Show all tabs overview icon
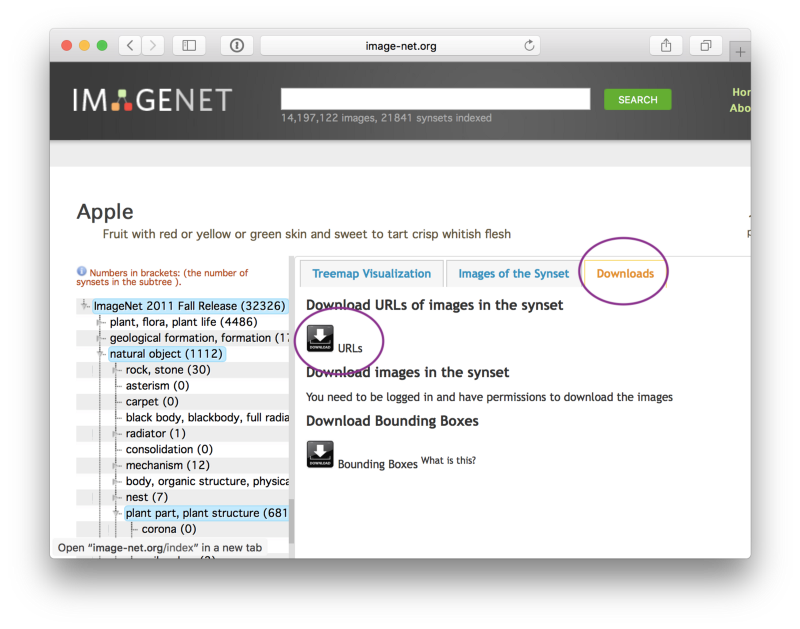Viewport: 800px width, 629px height. coord(705,45)
